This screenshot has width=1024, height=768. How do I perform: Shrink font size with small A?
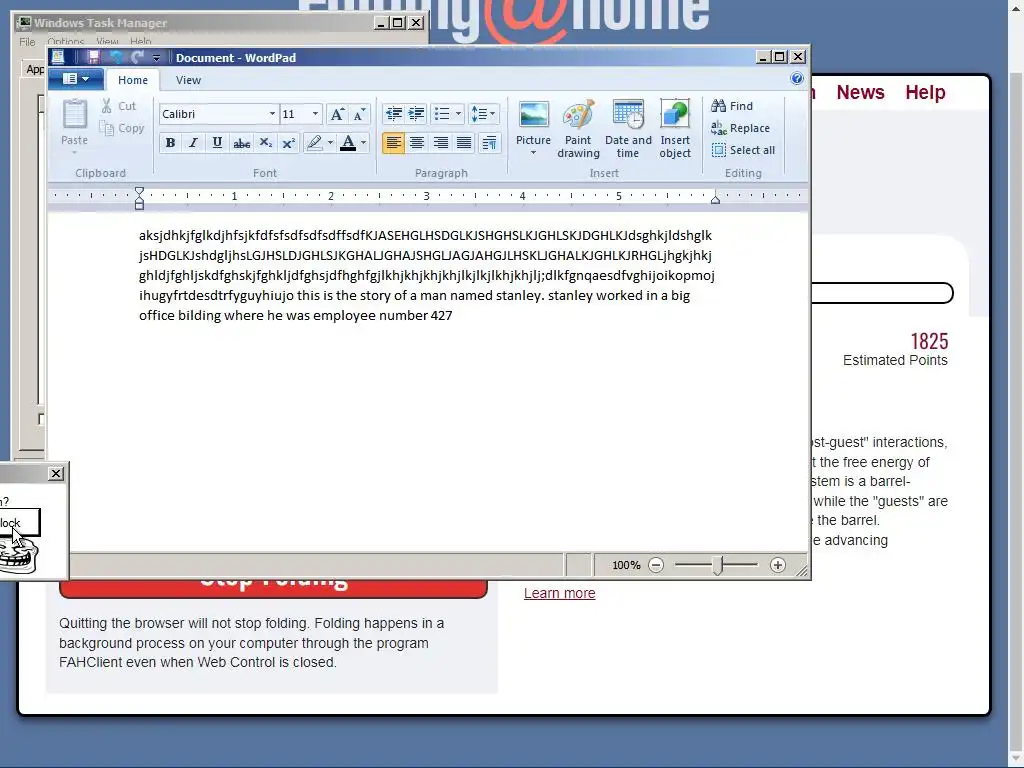pos(359,114)
